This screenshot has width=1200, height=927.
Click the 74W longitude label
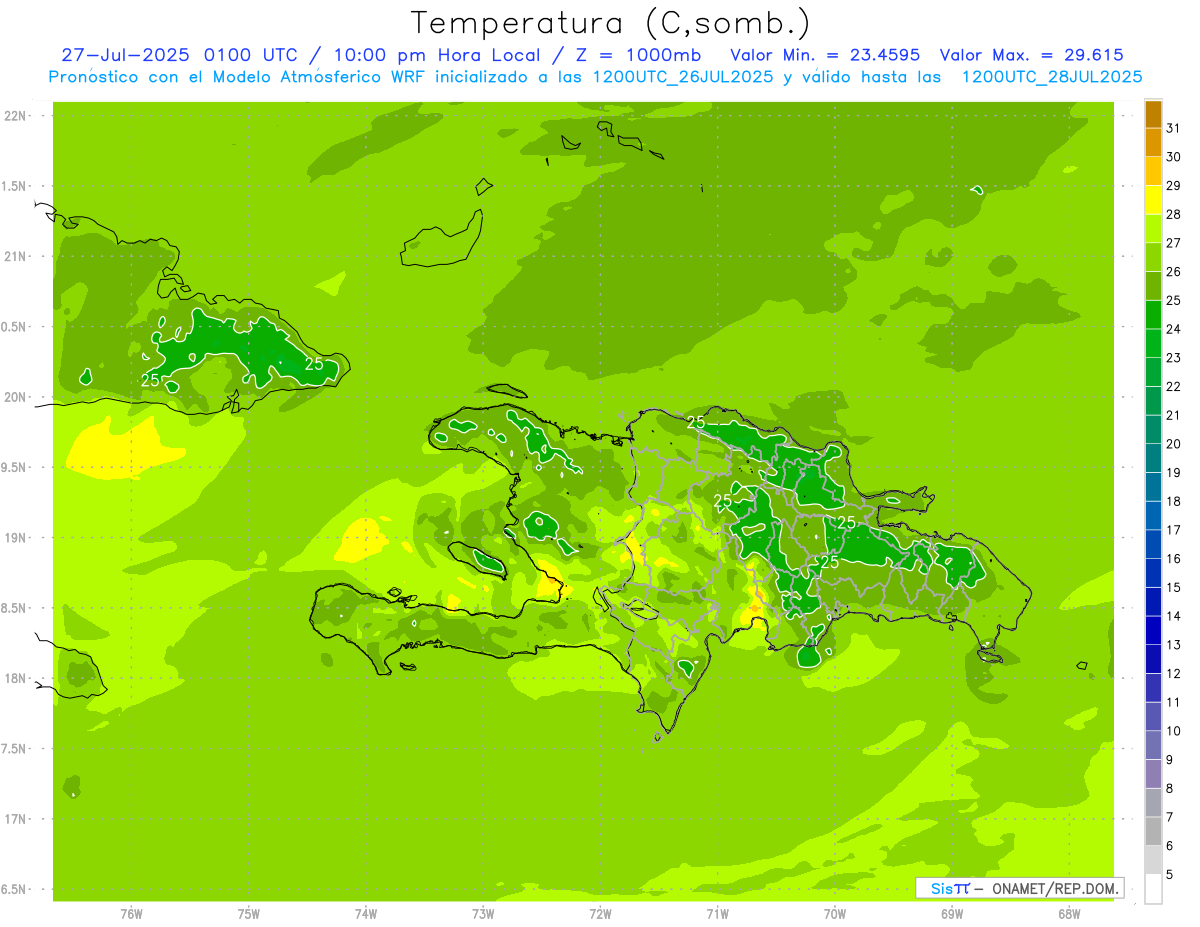coord(366,913)
